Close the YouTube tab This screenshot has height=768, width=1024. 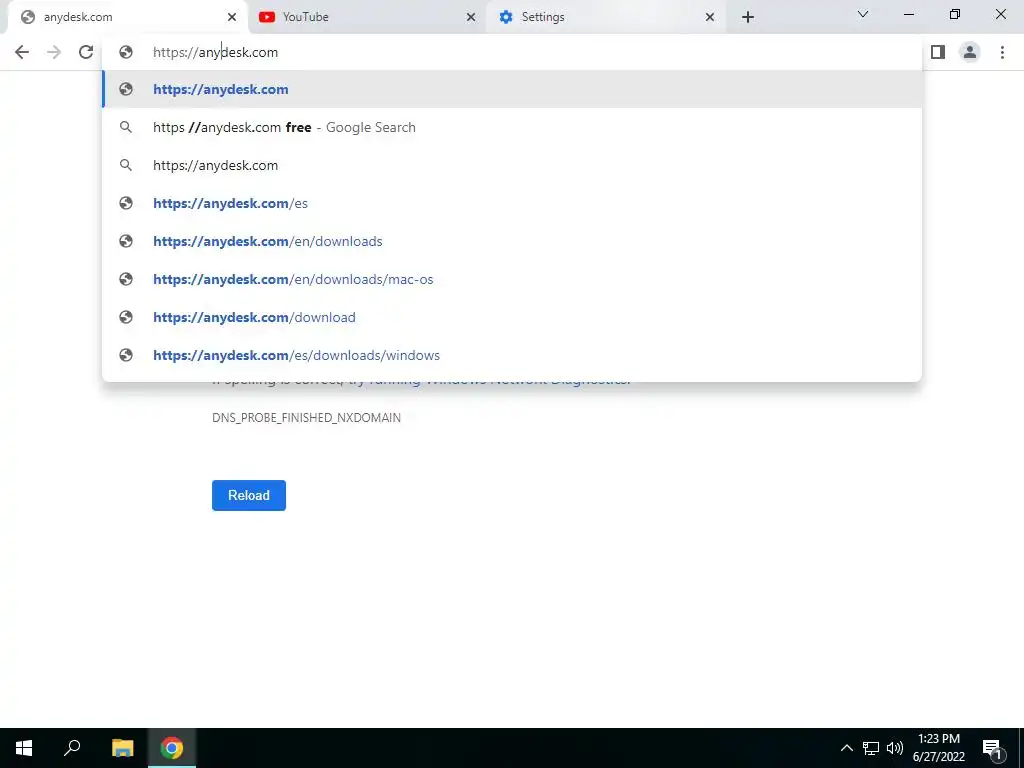click(x=471, y=17)
